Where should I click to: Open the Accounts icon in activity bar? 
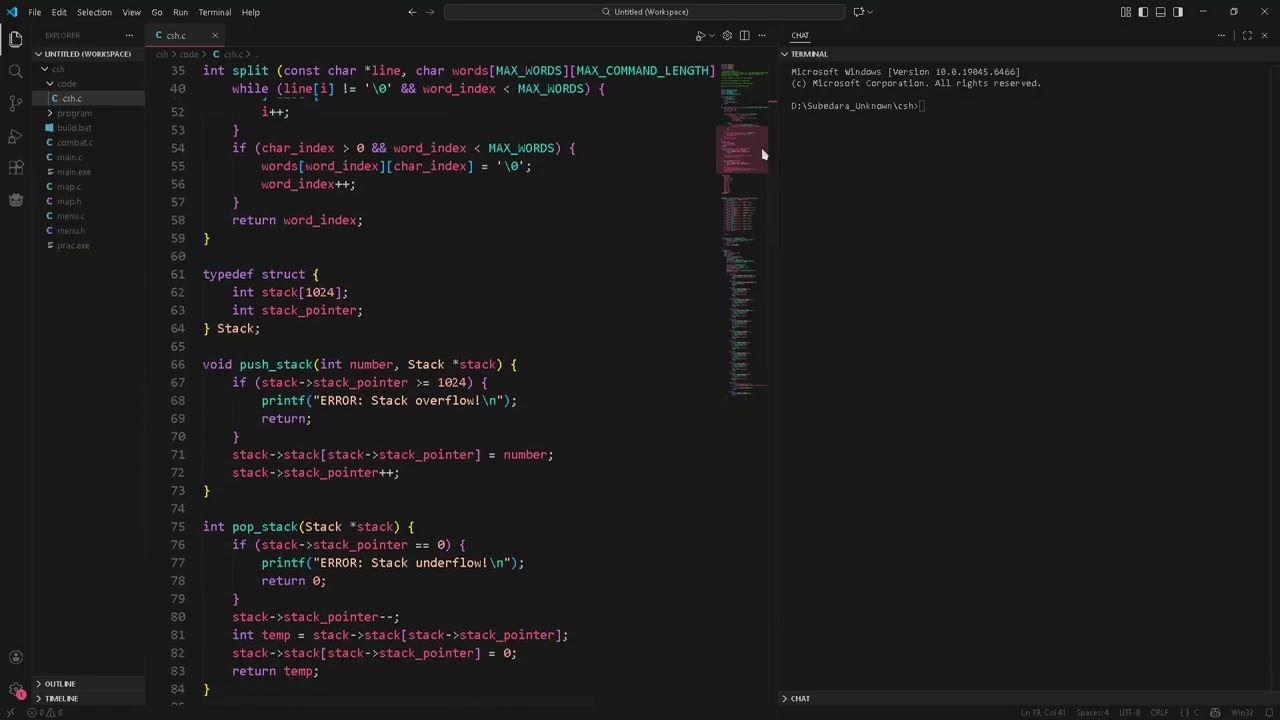pos(15,657)
